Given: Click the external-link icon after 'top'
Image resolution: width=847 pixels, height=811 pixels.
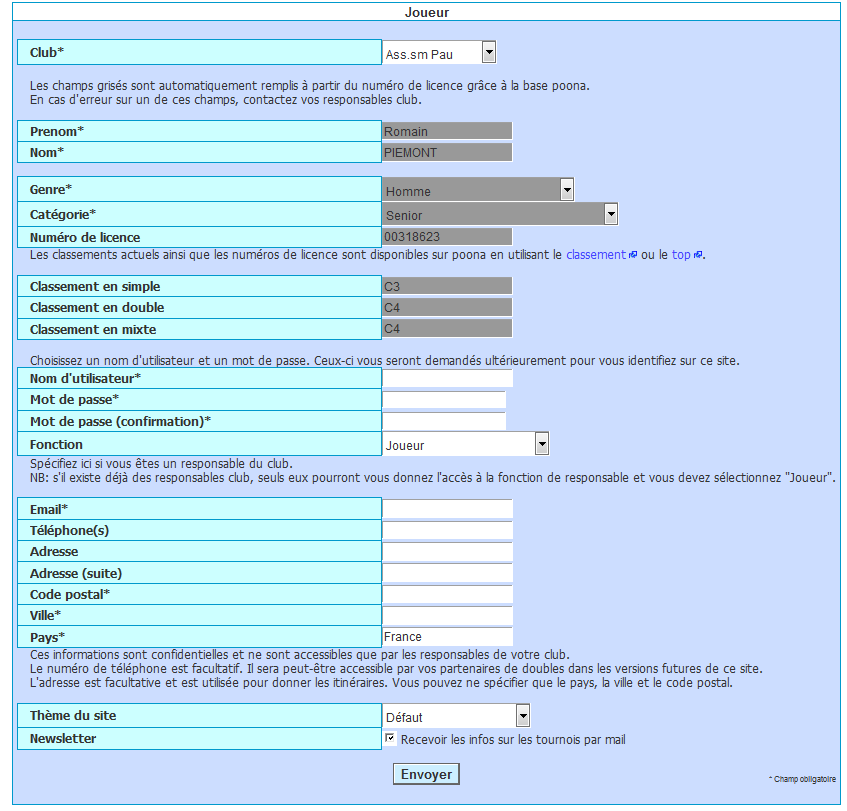Looking at the screenshot, I should (x=698, y=255).
